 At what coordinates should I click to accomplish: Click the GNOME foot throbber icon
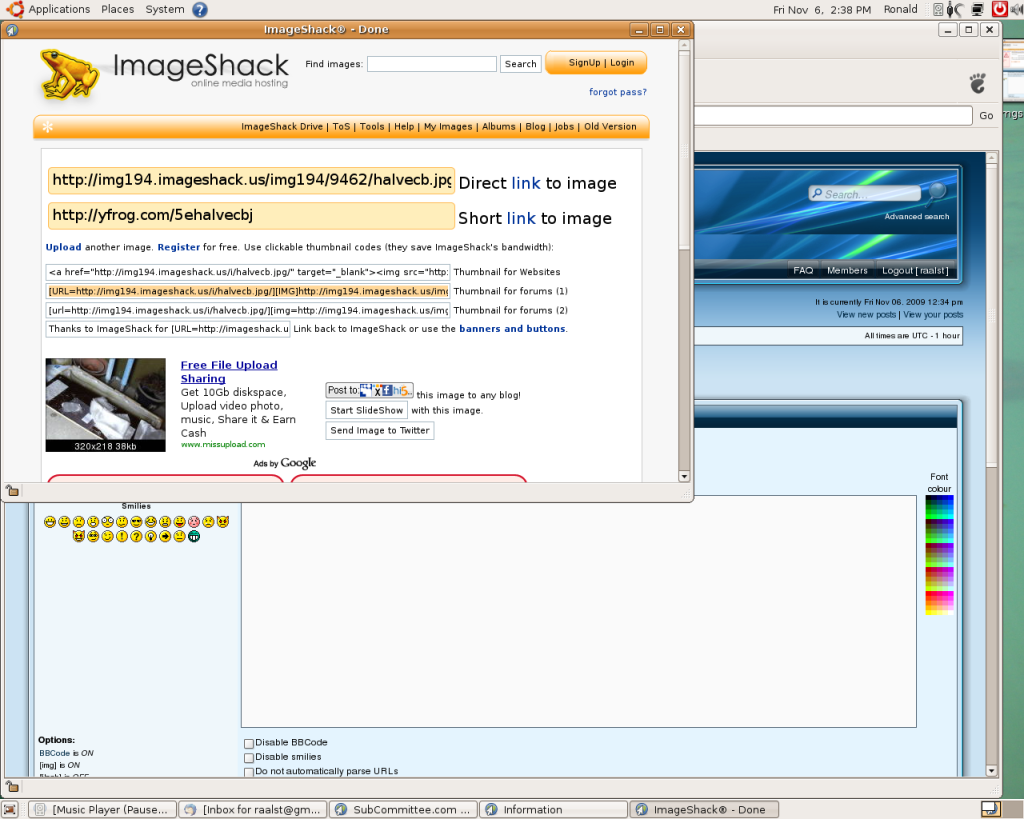click(978, 83)
